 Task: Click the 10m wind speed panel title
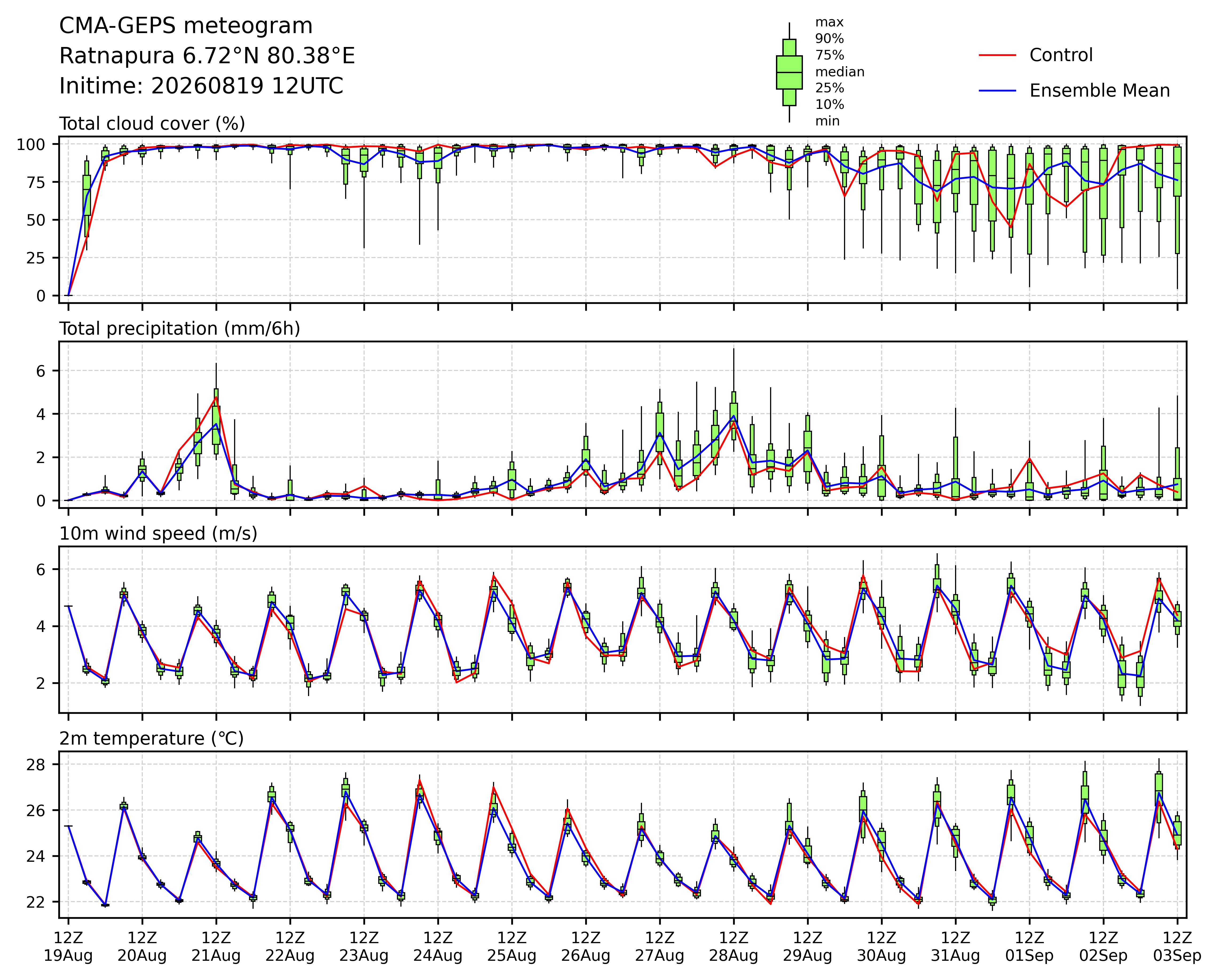point(158,534)
